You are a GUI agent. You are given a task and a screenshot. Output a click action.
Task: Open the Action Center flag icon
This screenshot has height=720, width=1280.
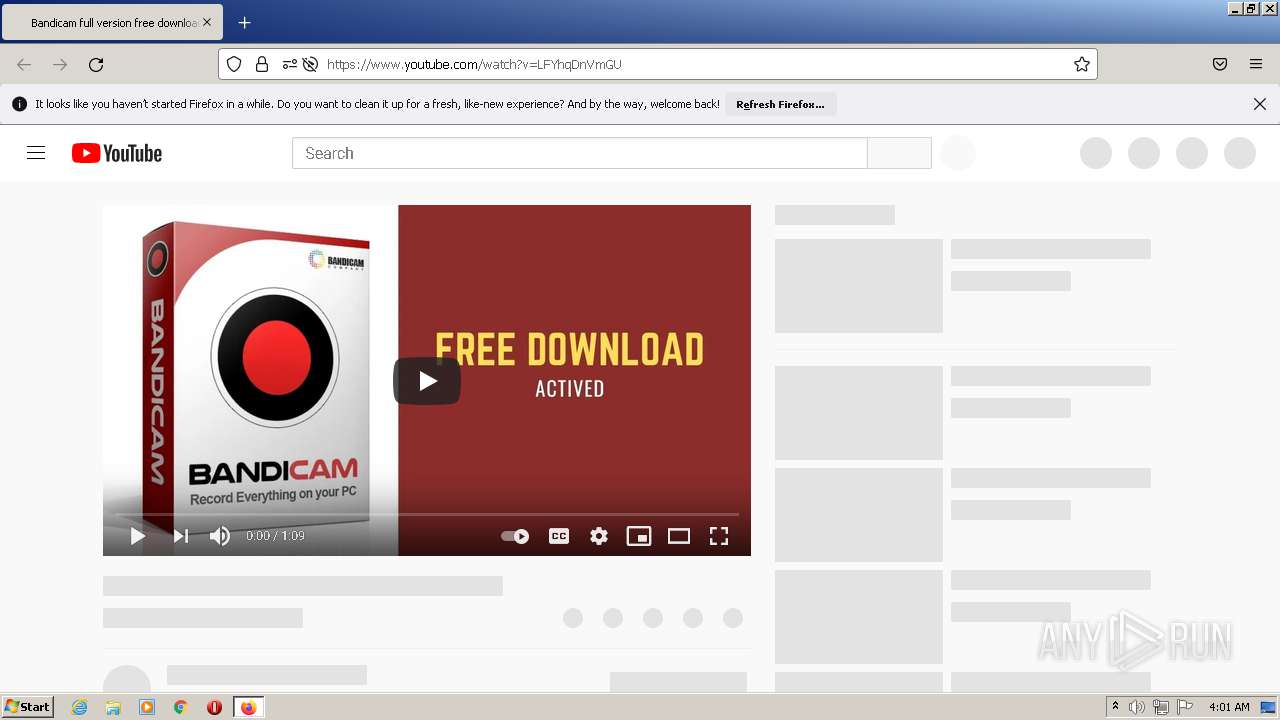(x=1184, y=707)
